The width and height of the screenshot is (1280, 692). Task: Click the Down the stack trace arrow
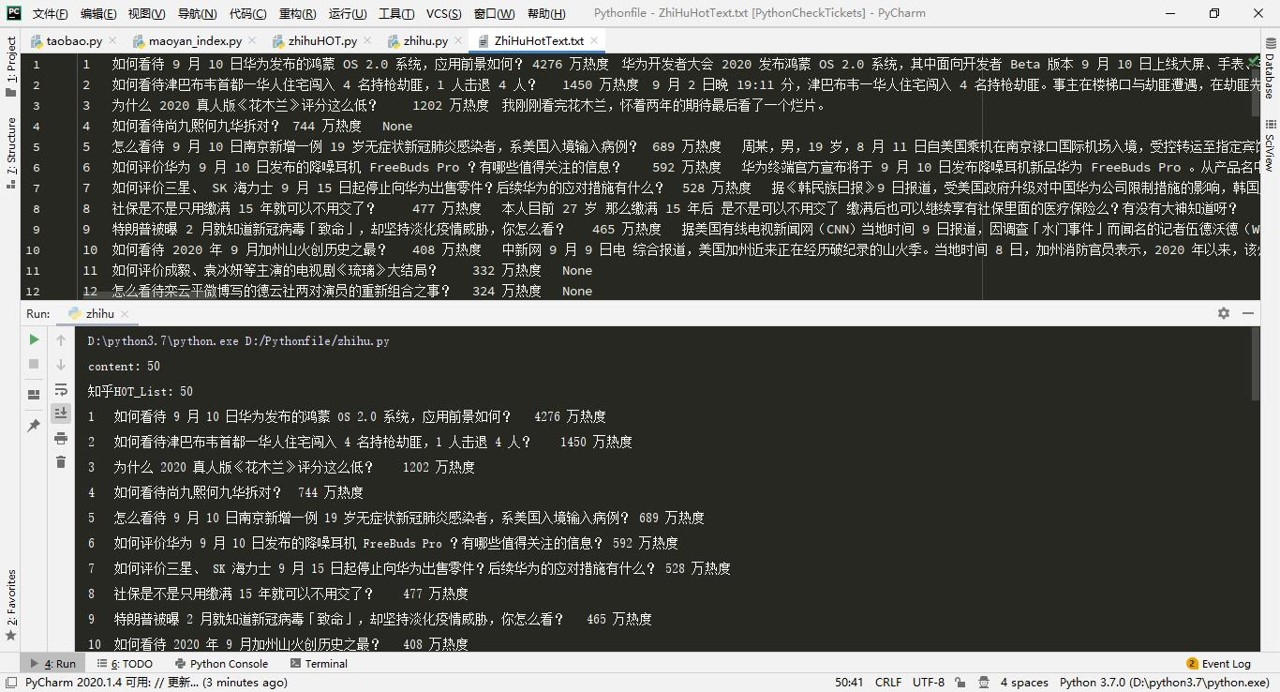pyautogui.click(x=61, y=365)
